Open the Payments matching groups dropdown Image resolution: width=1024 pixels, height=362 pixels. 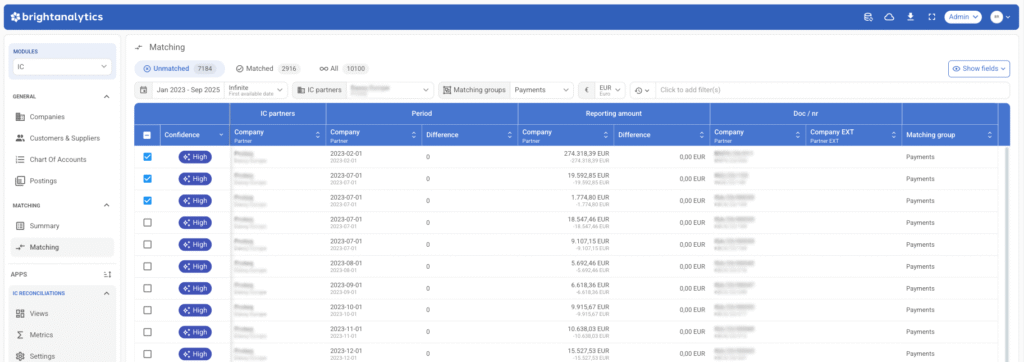(541, 90)
